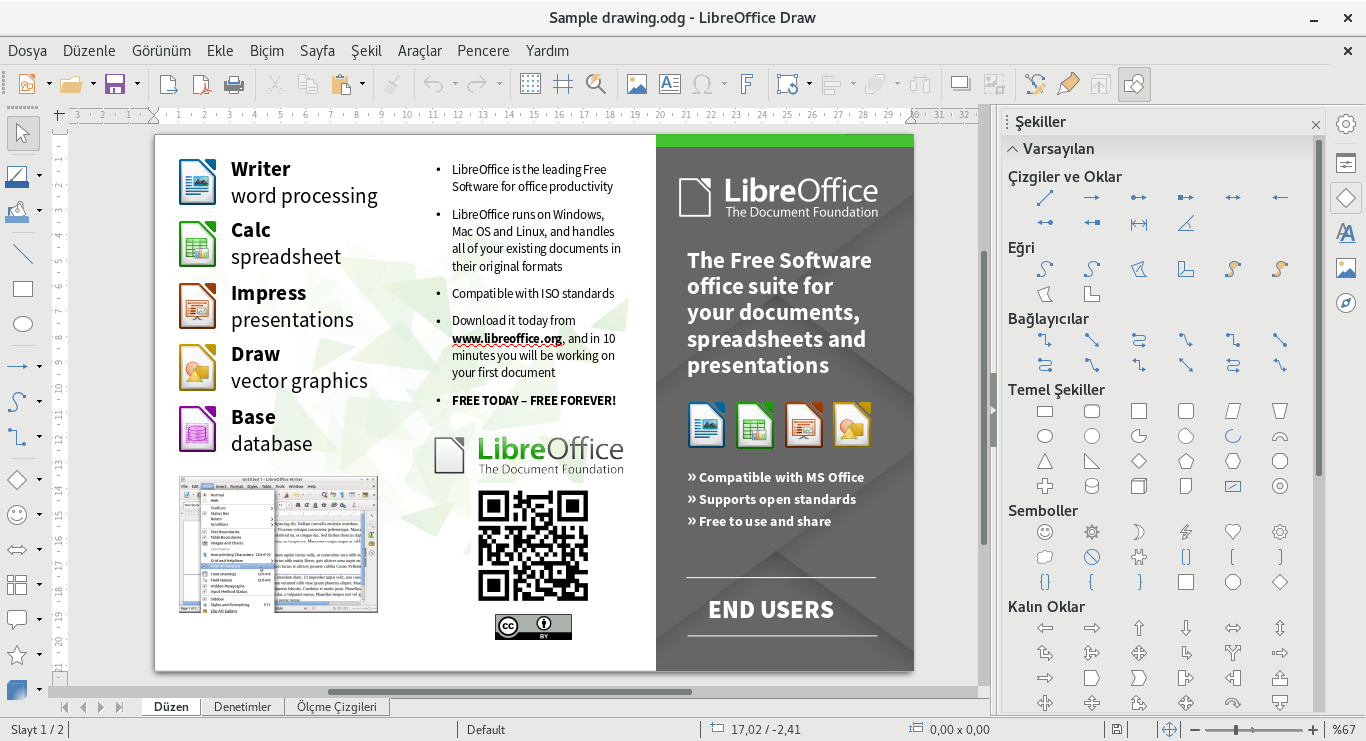Collapse the Varsayılan shapes section

click(x=1013, y=149)
